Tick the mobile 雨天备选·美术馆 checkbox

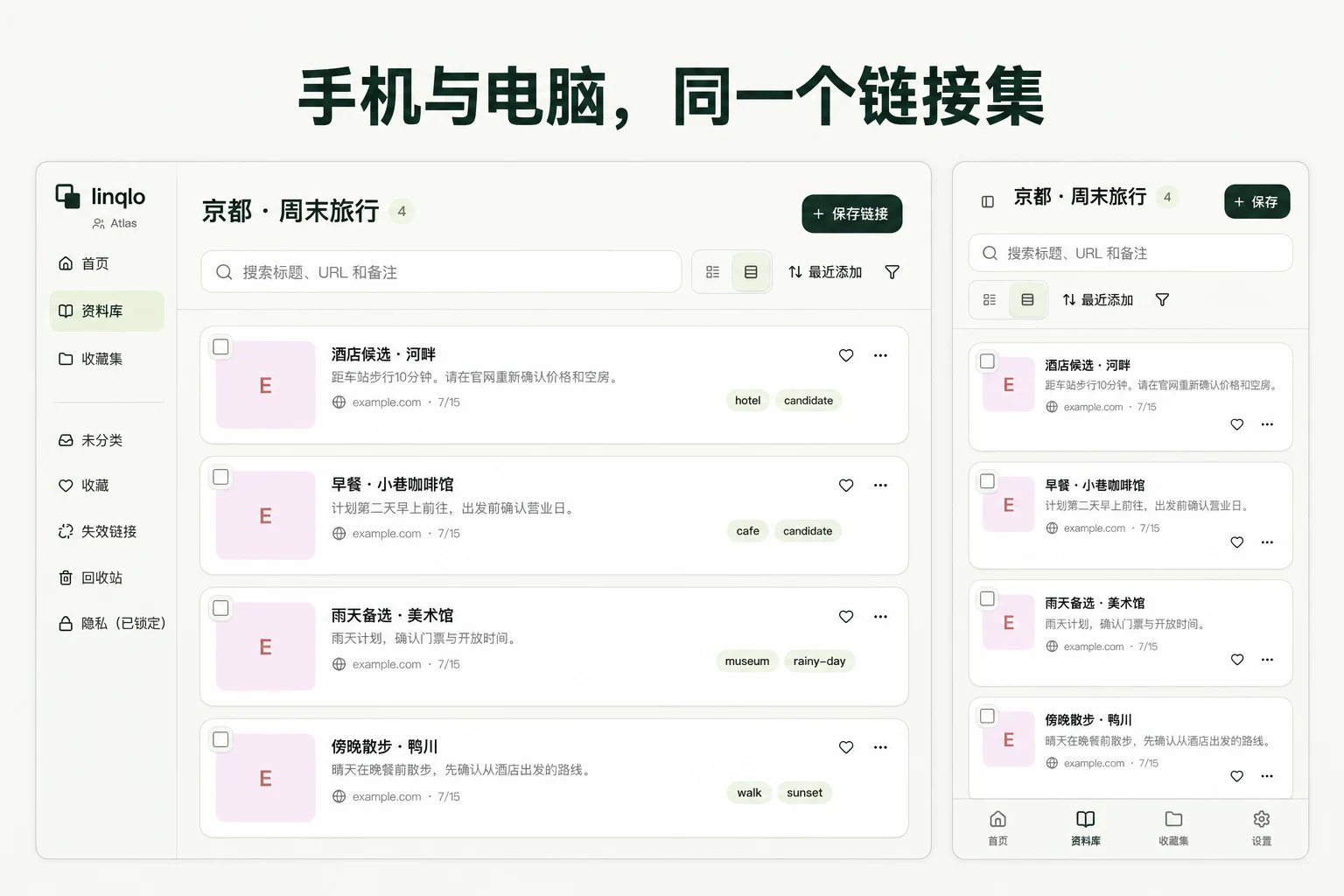(x=988, y=598)
